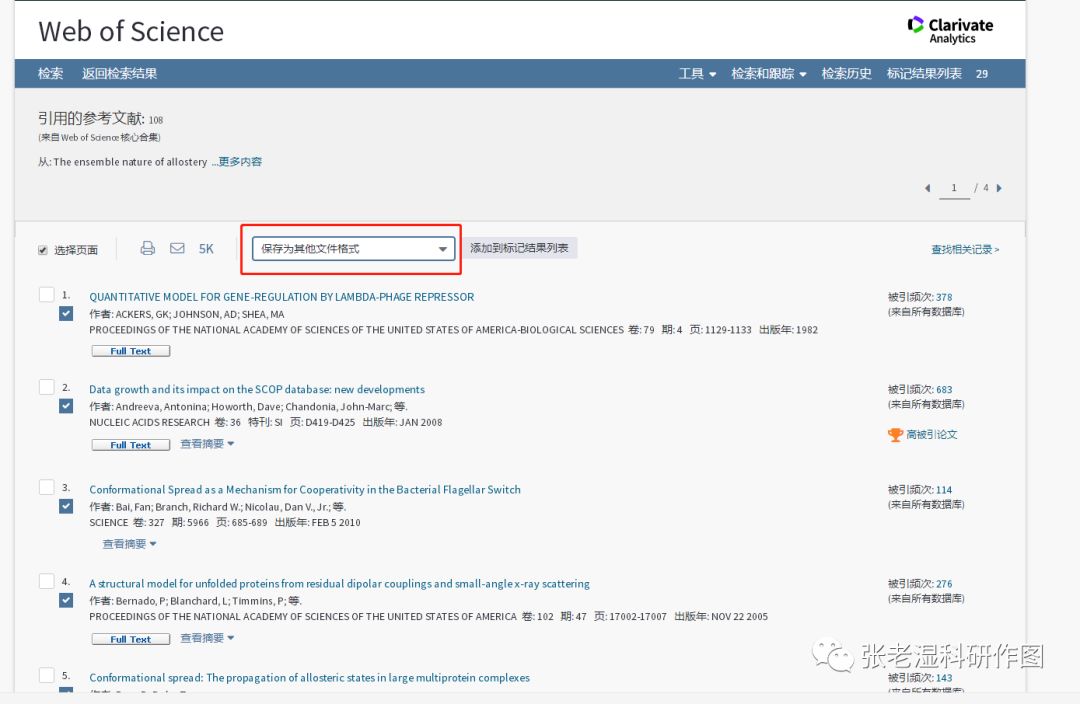Expand 查看摘要 for Conformational Spread record 3
The width and height of the screenshot is (1080, 704).
pyautogui.click(x=129, y=544)
